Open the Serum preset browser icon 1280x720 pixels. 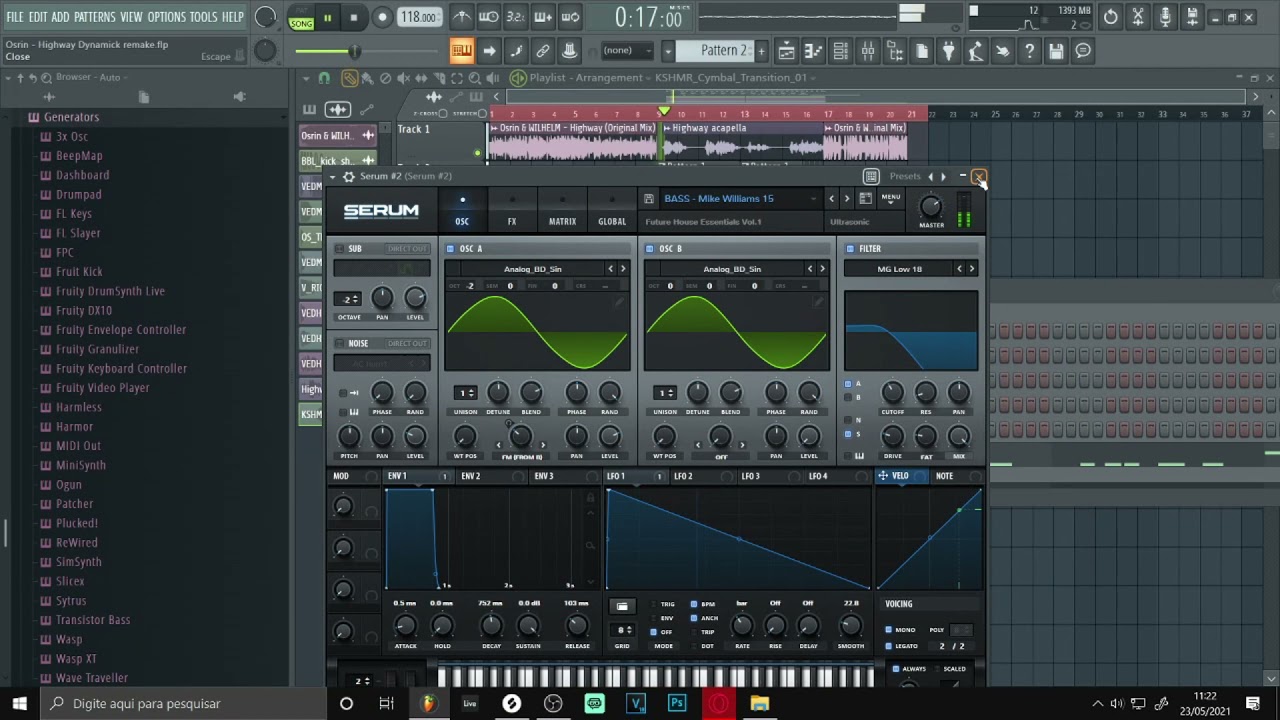[x=866, y=199]
